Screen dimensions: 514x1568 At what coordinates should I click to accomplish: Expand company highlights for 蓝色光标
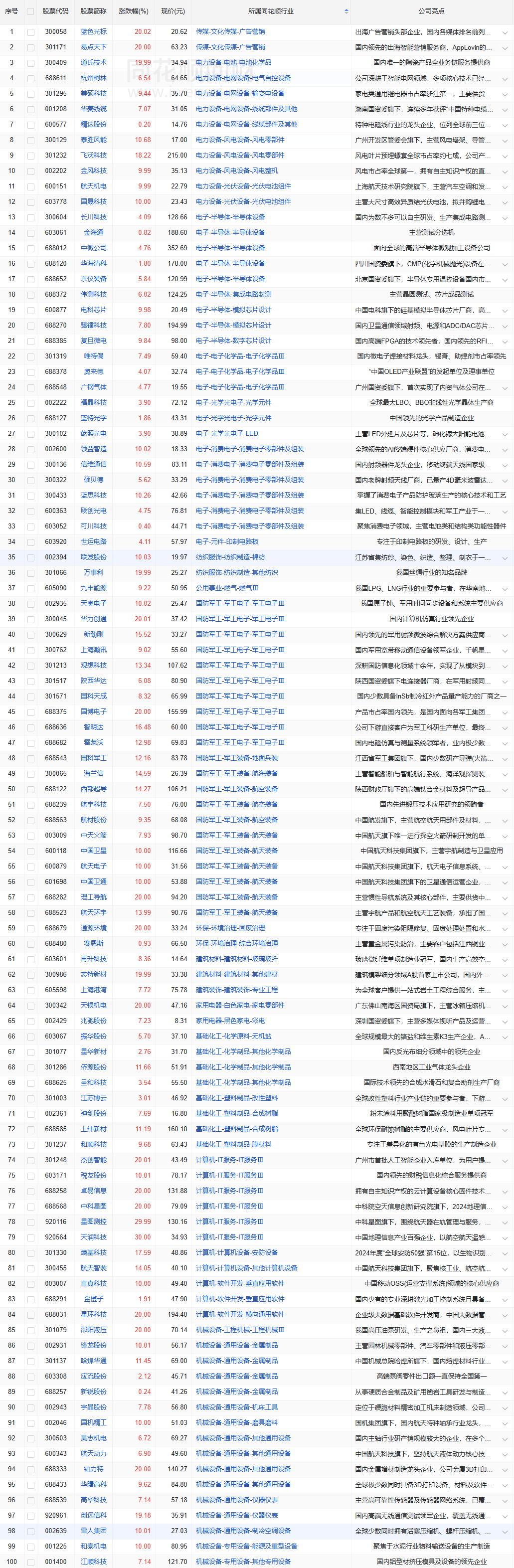click(x=504, y=32)
